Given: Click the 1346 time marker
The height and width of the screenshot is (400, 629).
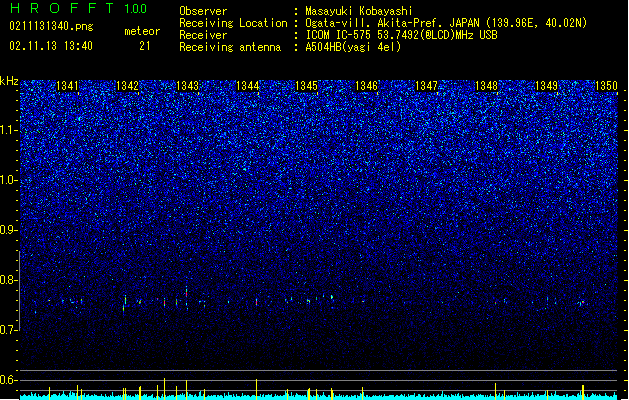Looking at the screenshot, I should click(367, 86).
